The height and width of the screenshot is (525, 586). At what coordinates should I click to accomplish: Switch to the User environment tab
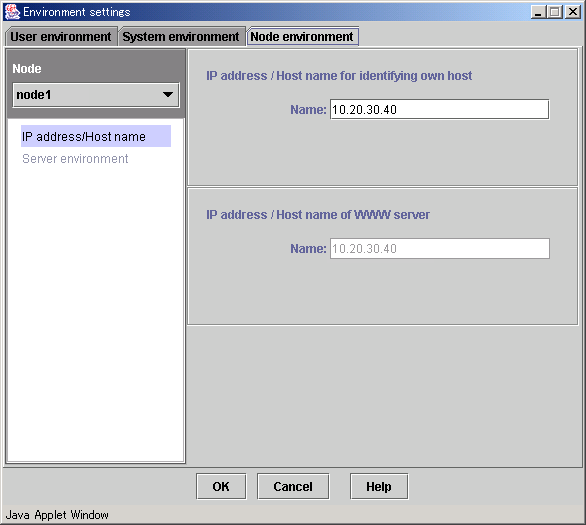tap(61, 37)
